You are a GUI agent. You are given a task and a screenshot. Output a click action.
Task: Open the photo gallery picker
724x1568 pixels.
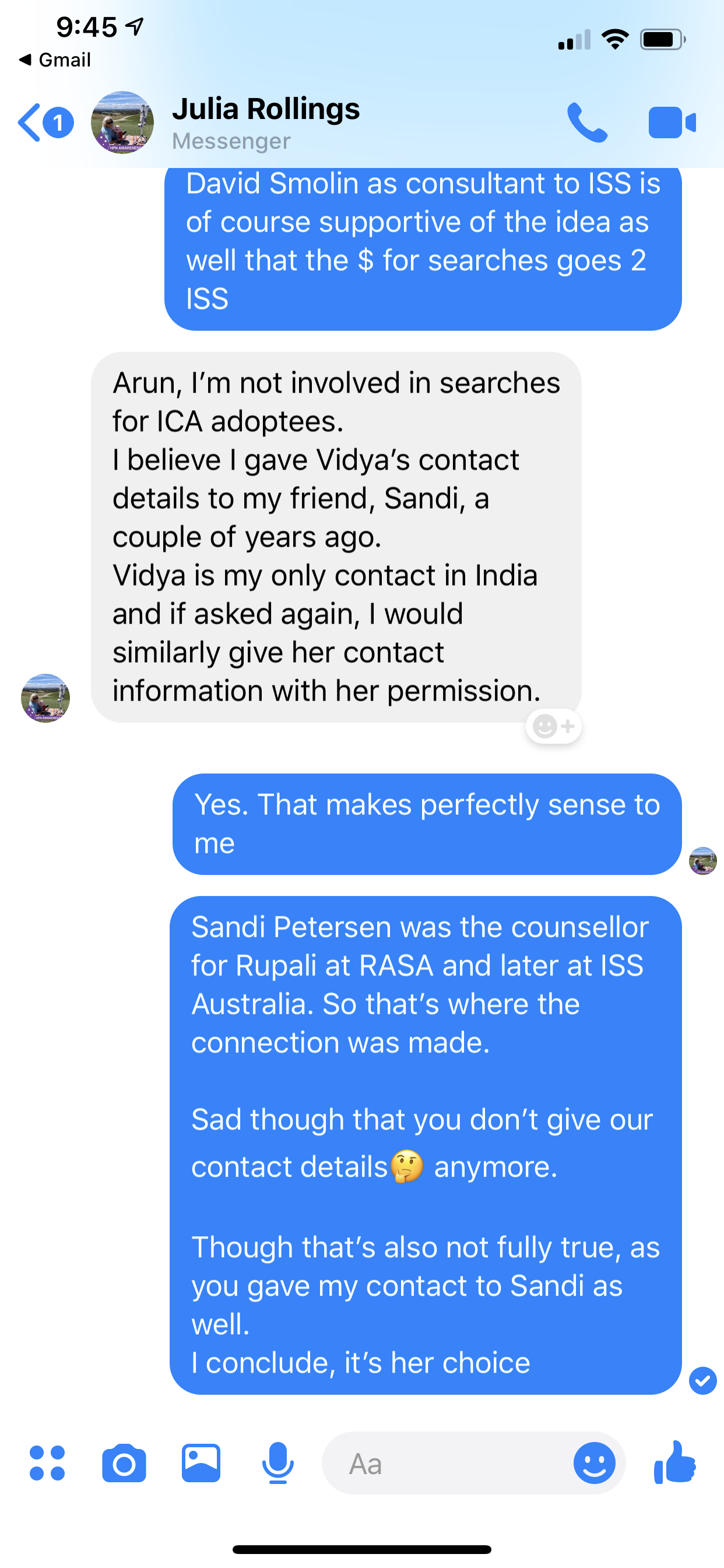pyautogui.click(x=201, y=1462)
